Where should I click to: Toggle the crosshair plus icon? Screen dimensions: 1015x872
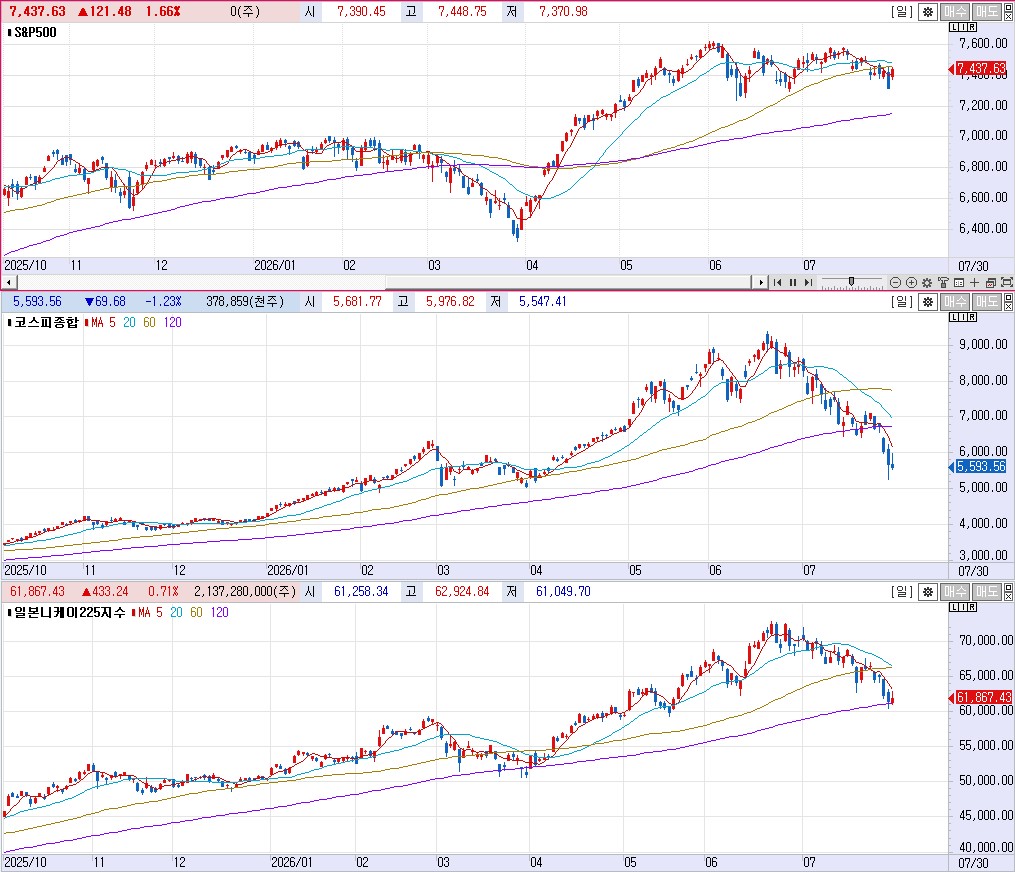tap(974, 282)
